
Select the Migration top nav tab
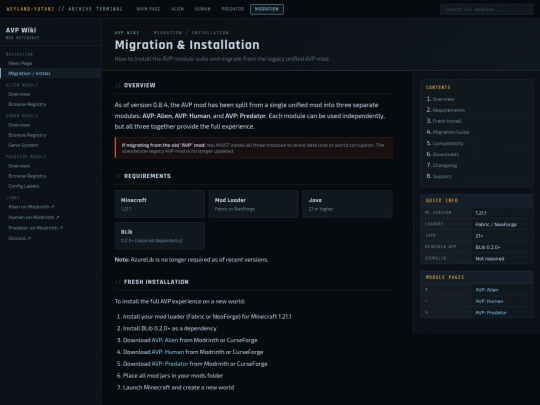click(267, 9)
